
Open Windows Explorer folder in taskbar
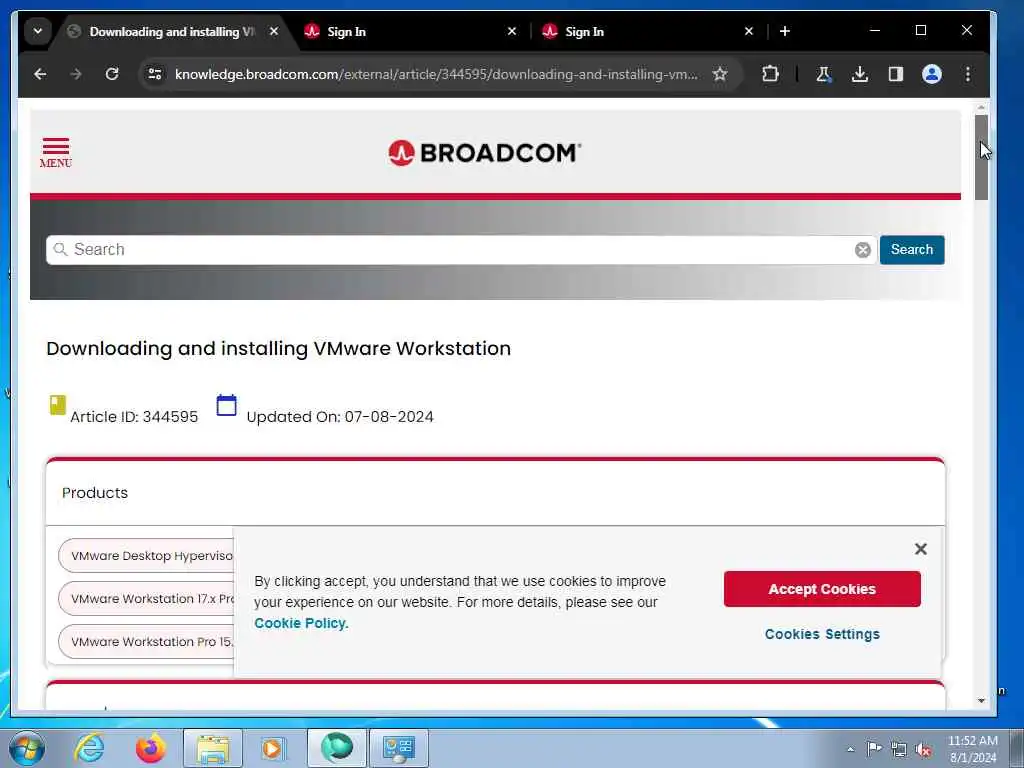pyautogui.click(x=213, y=748)
